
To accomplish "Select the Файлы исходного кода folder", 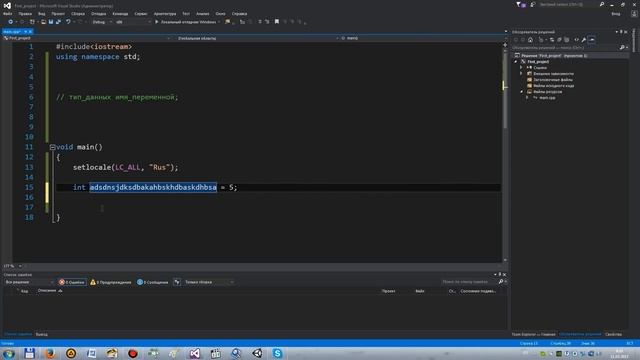I will click(x=553, y=86).
